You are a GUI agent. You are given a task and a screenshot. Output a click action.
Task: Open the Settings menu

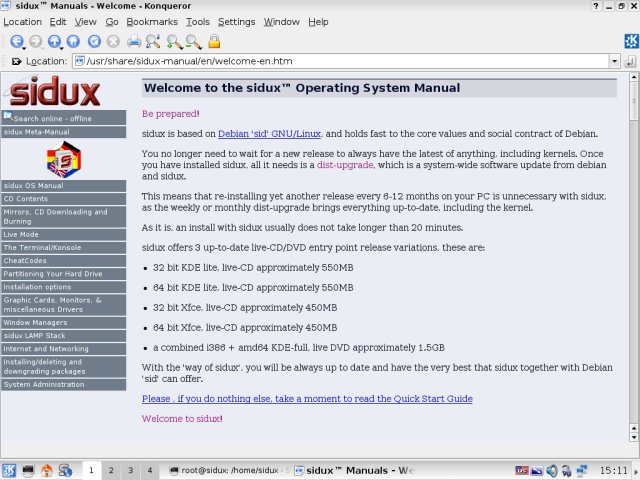click(x=236, y=21)
